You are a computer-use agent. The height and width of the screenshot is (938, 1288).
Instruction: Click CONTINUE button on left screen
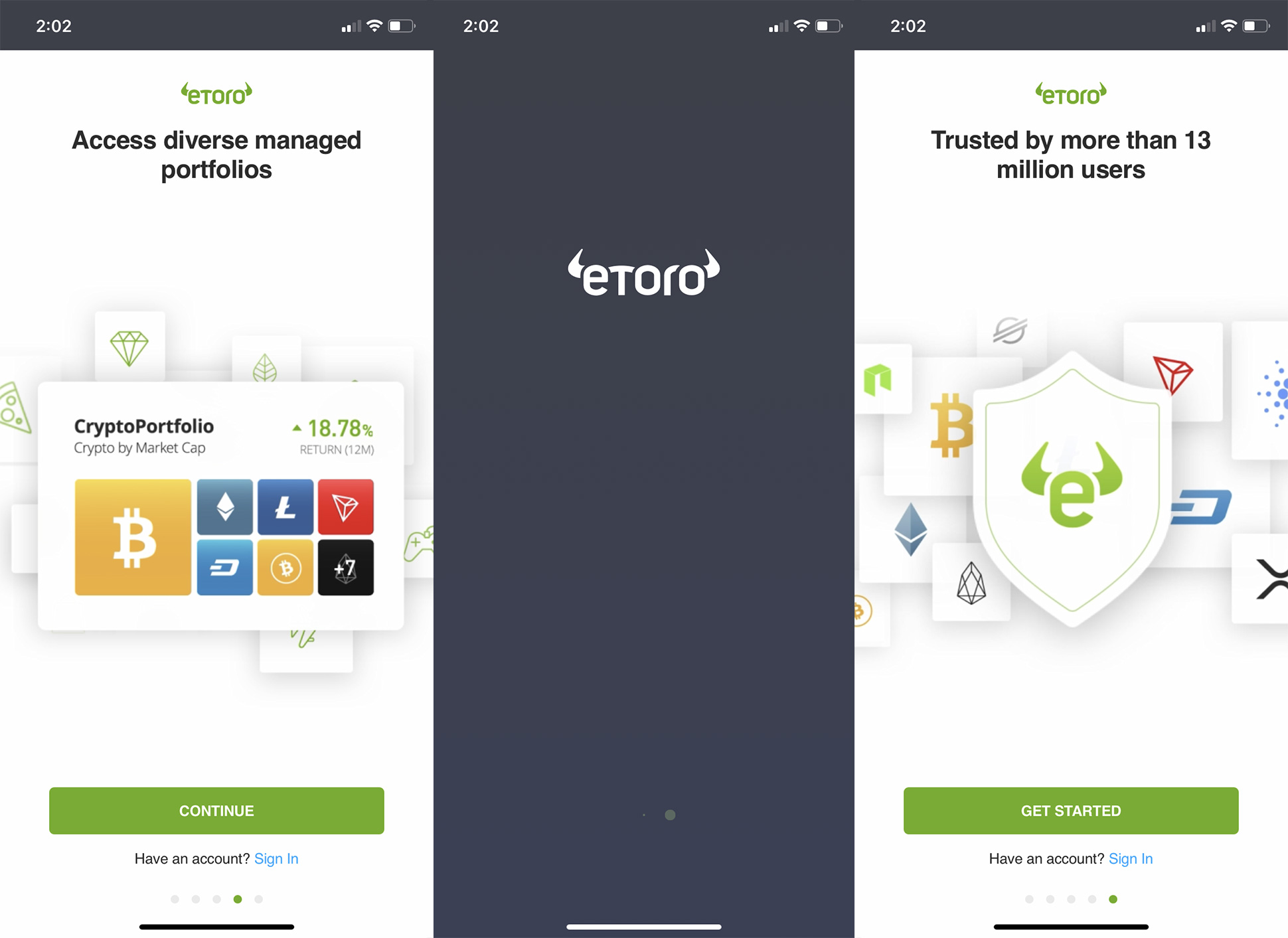click(215, 801)
